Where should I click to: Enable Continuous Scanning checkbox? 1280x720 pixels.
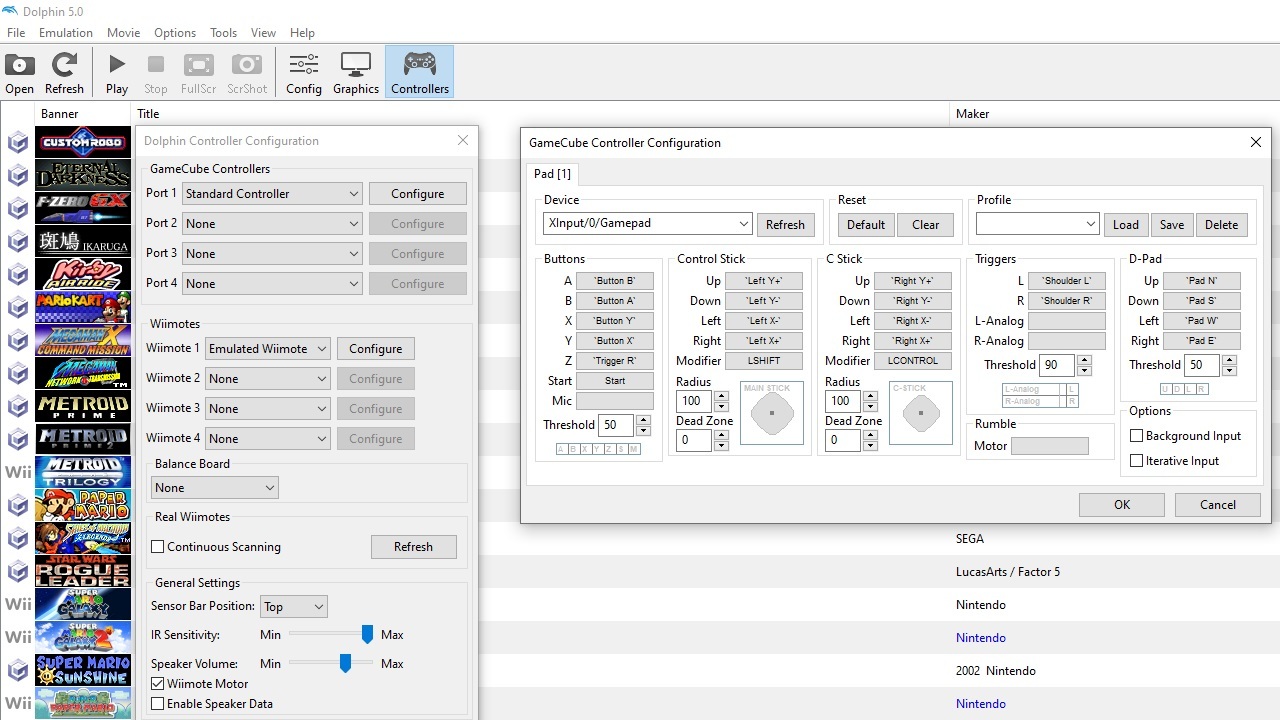pyautogui.click(x=157, y=547)
